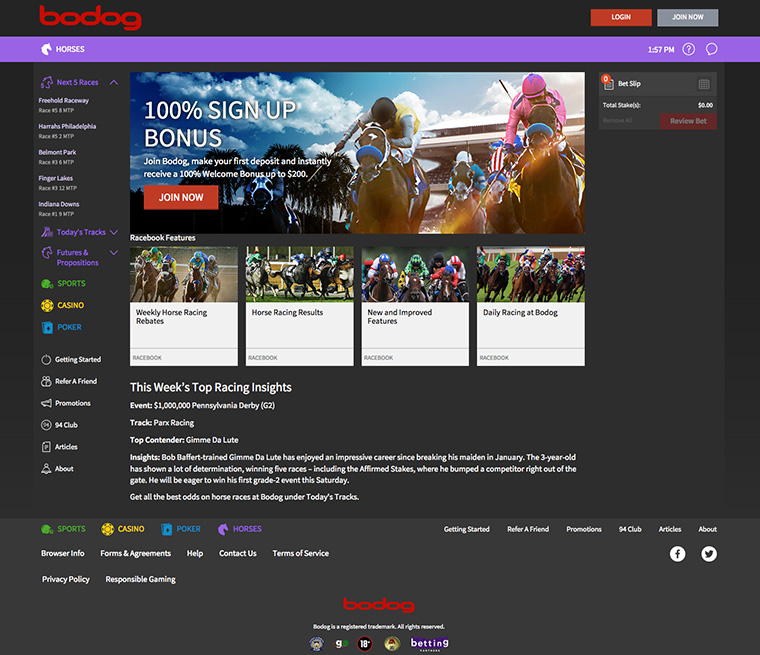This screenshot has width=760, height=655.
Task: Click the Bet Slip receipt icon
Action: click(608, 83)
